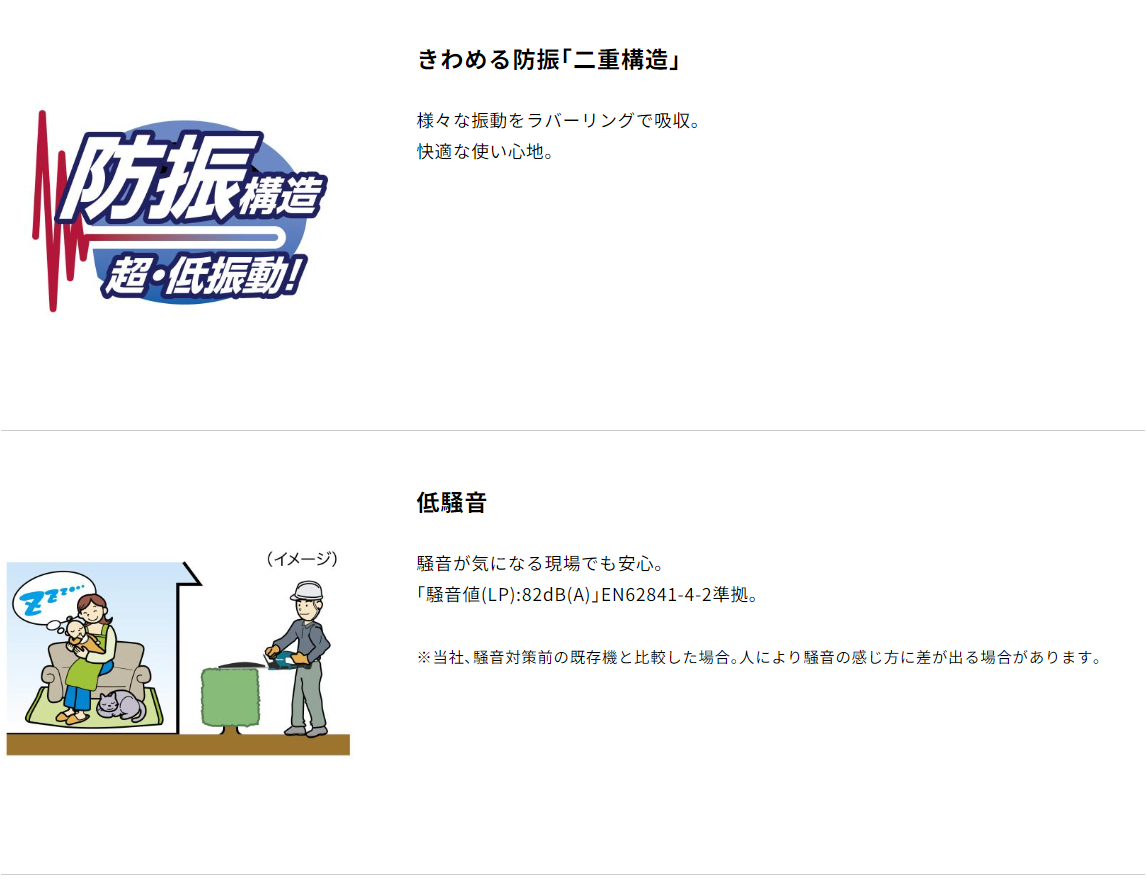
Task: Click the ※当社、騒音対策前 footnote text
Action: (x=759, y=657)
